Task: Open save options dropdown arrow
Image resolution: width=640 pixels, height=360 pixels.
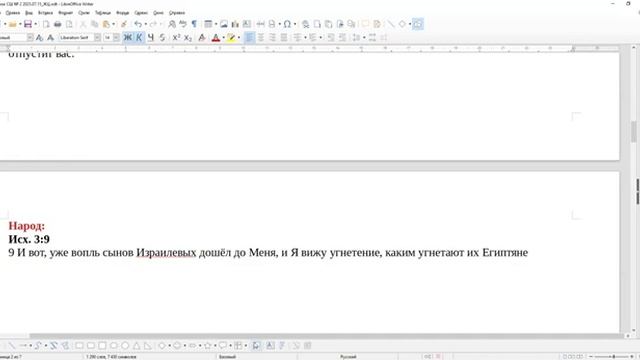Action: click(x=36, y=24)
